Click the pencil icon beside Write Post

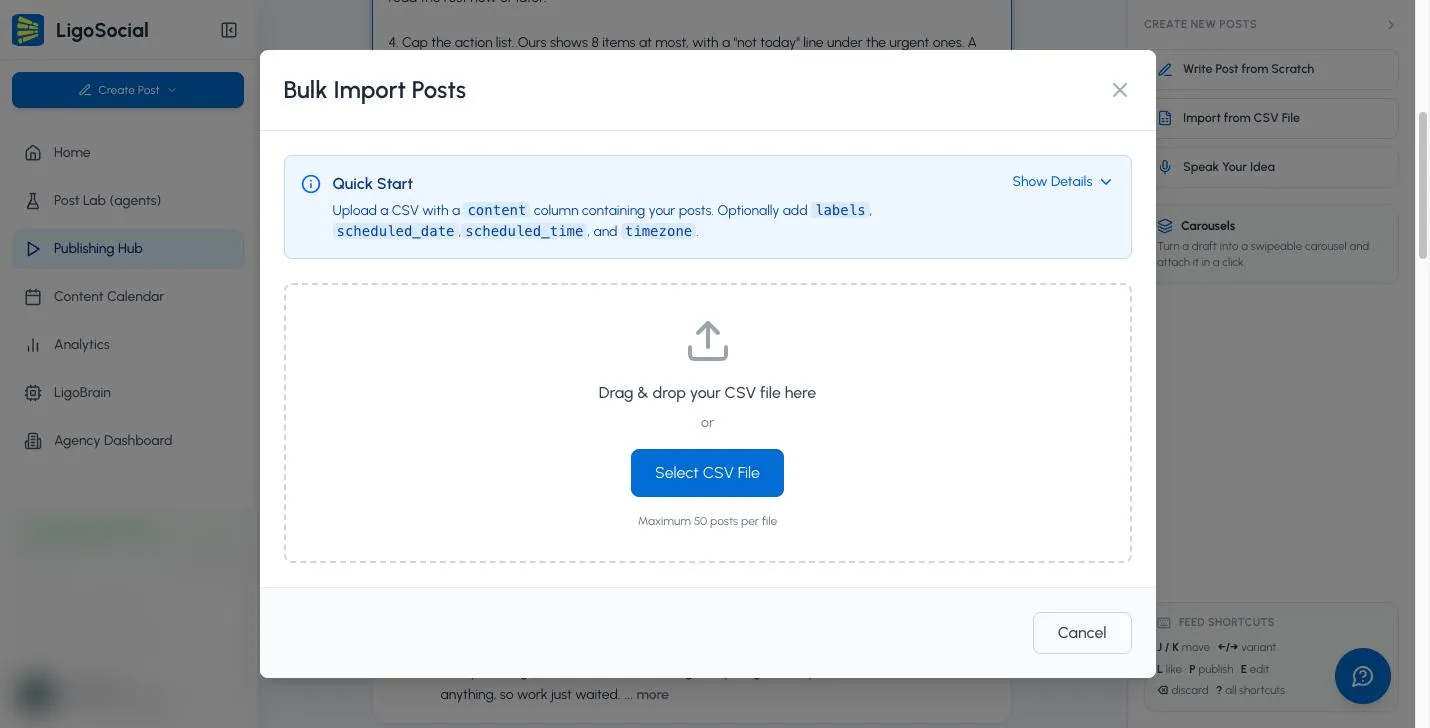coord(1165,69)
